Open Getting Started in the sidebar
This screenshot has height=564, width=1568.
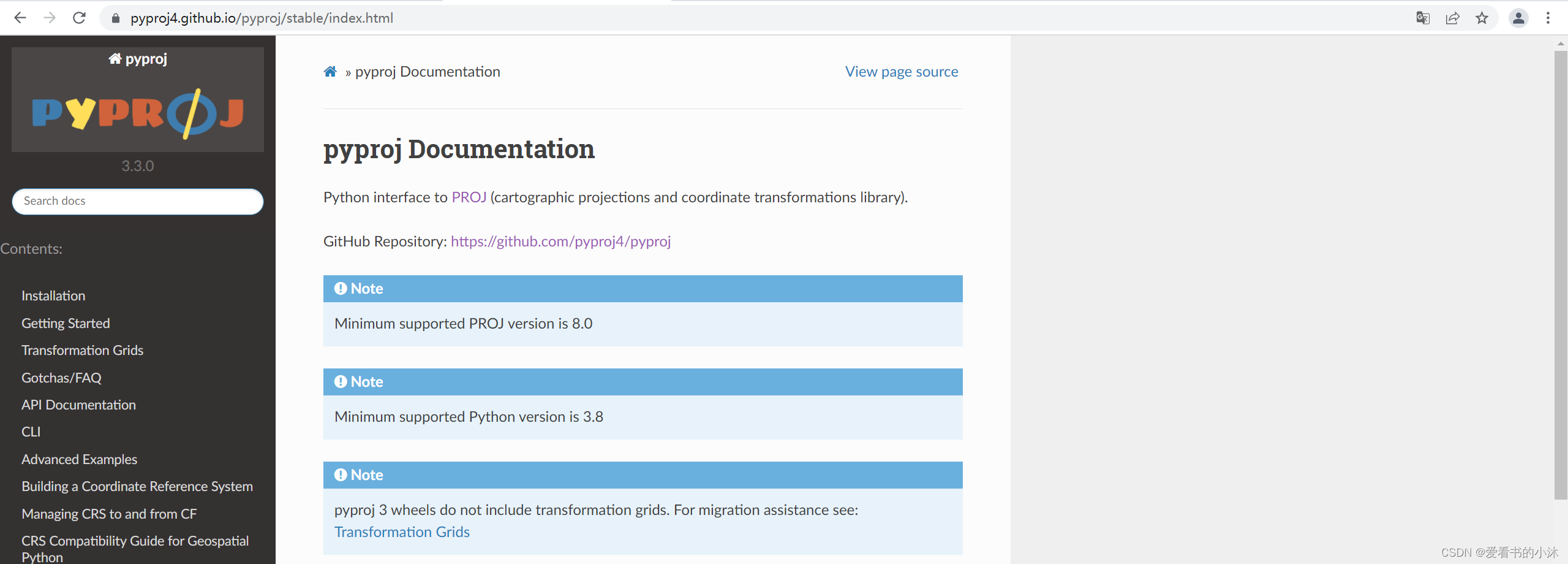[x=66, y=323]
